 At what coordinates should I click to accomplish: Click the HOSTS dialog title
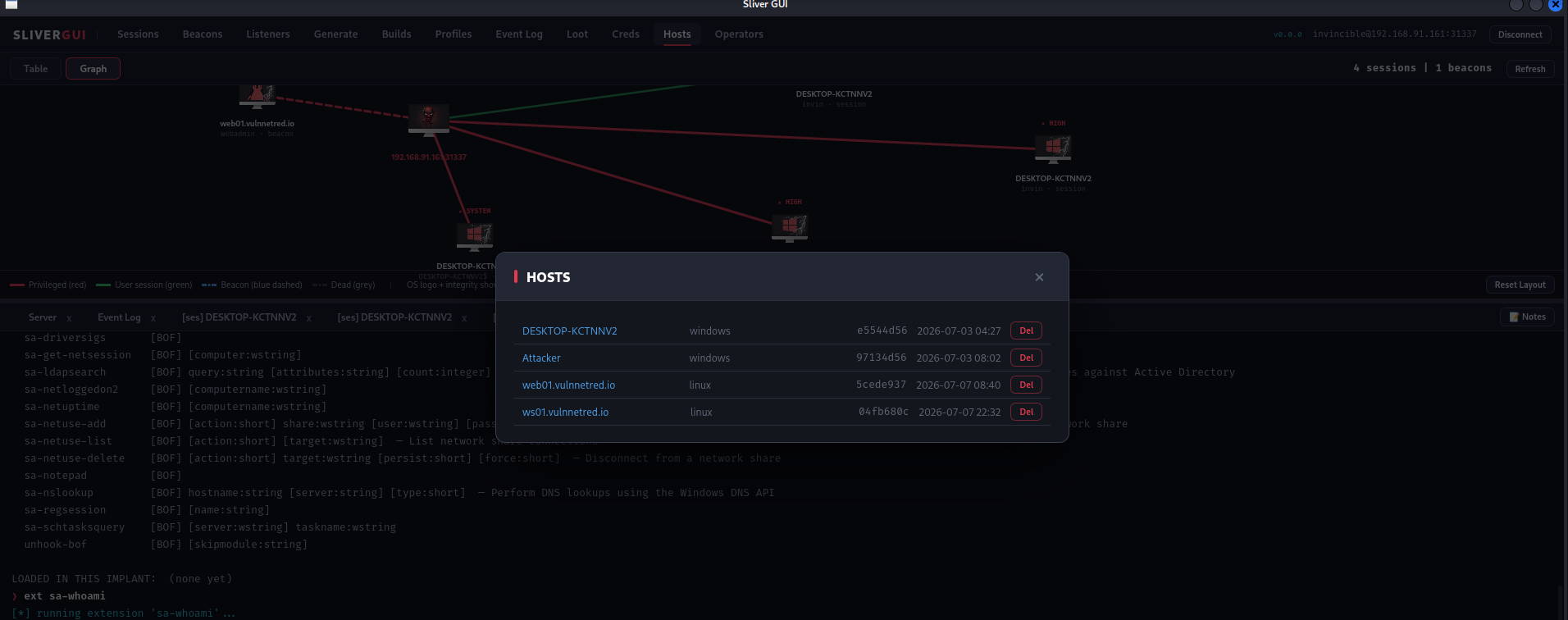[548, 277]
